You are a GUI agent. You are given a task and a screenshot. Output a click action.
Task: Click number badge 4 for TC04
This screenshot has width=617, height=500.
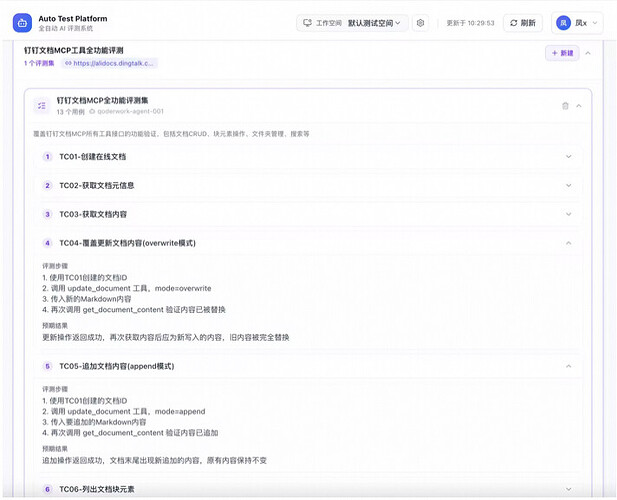(x=47, y=243)
